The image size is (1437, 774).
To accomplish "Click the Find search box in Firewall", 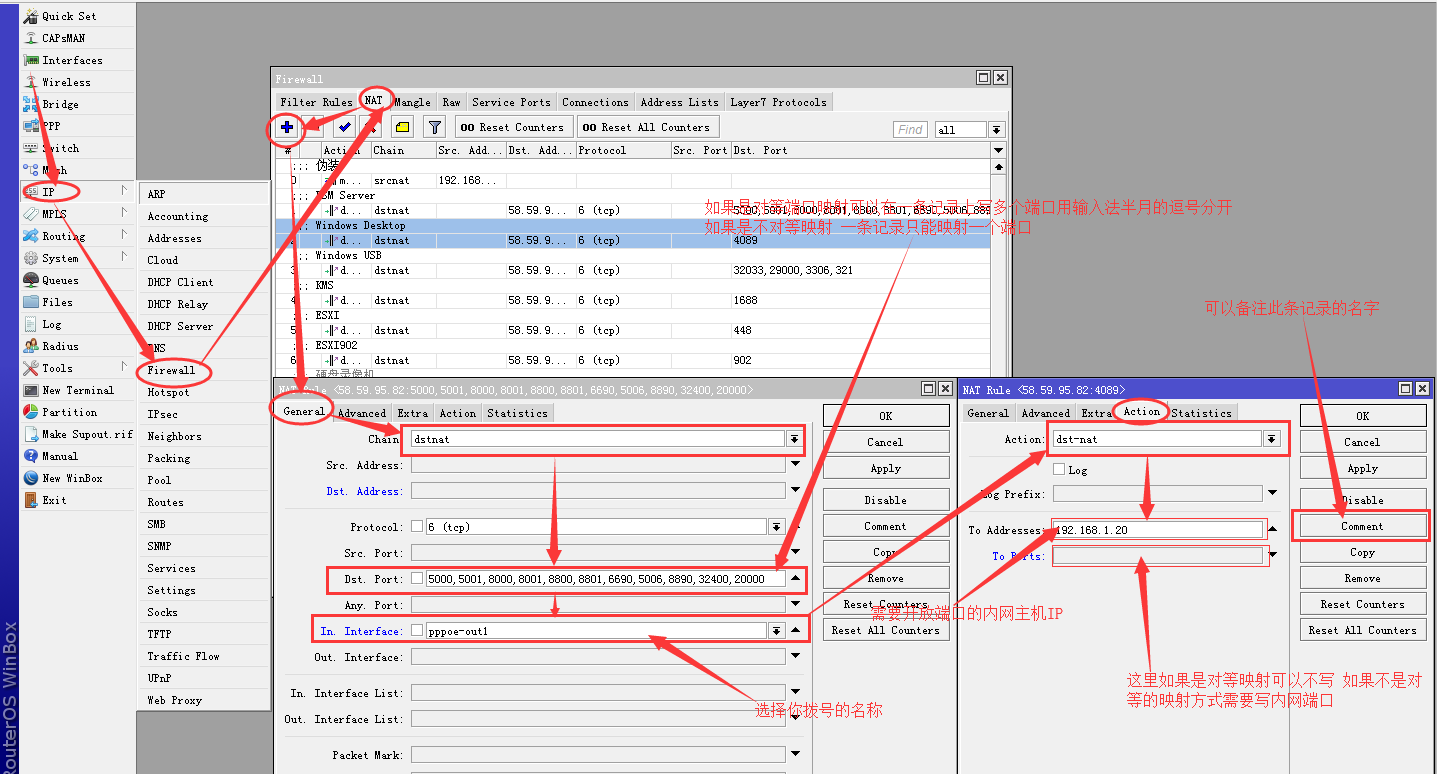I will (911, 130).
